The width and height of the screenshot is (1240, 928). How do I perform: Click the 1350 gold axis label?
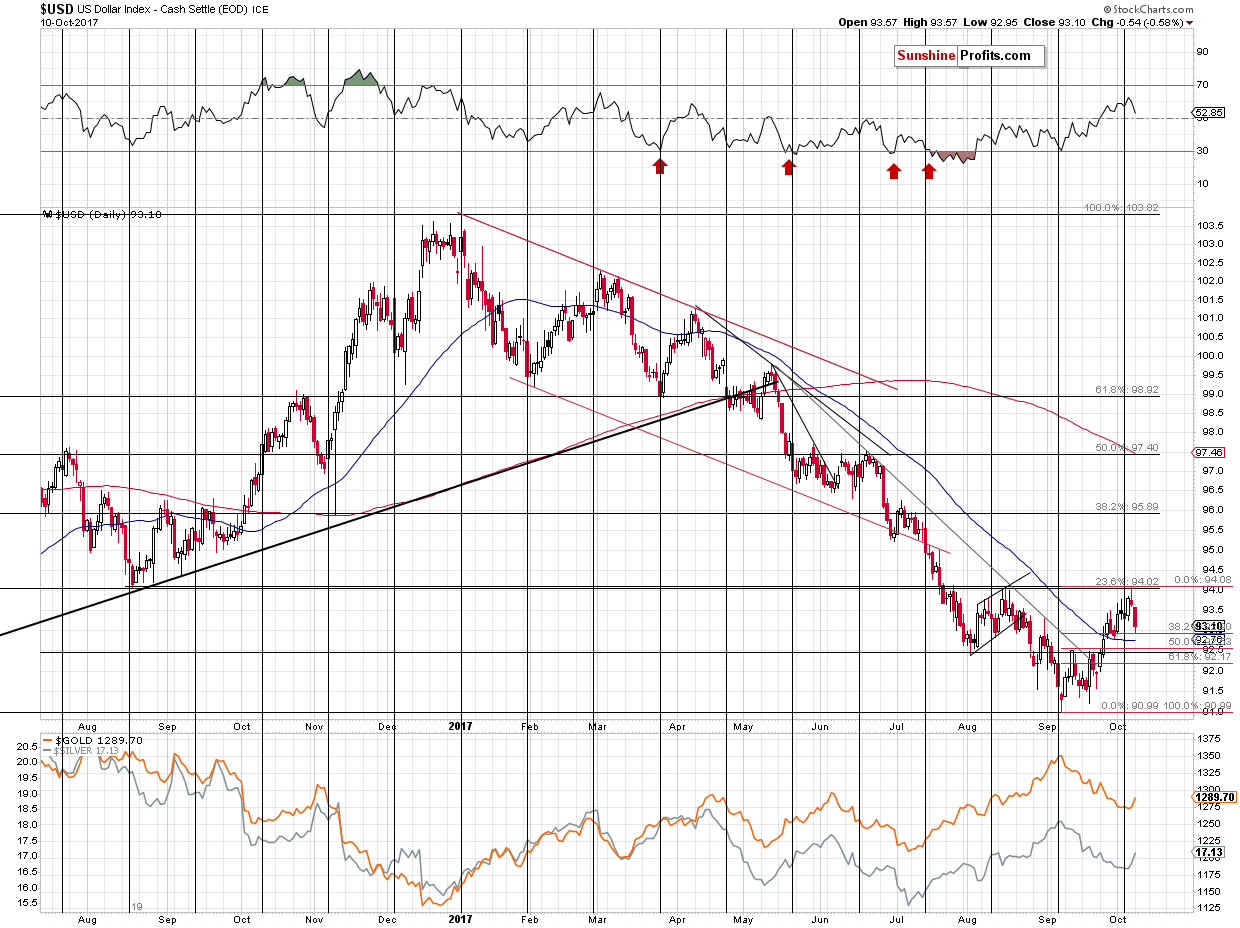(x=1208, y=755)
